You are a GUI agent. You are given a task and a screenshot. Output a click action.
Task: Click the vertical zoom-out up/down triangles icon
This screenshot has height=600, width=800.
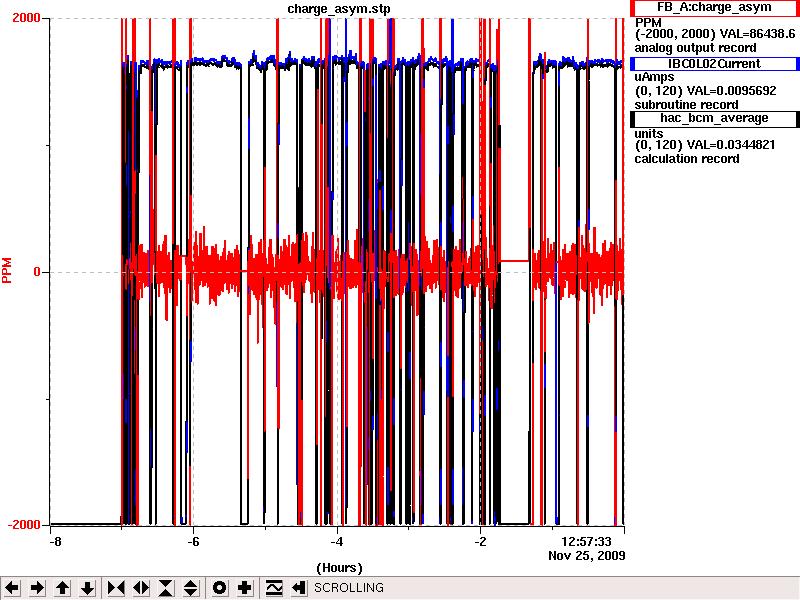tap(191, 588)
